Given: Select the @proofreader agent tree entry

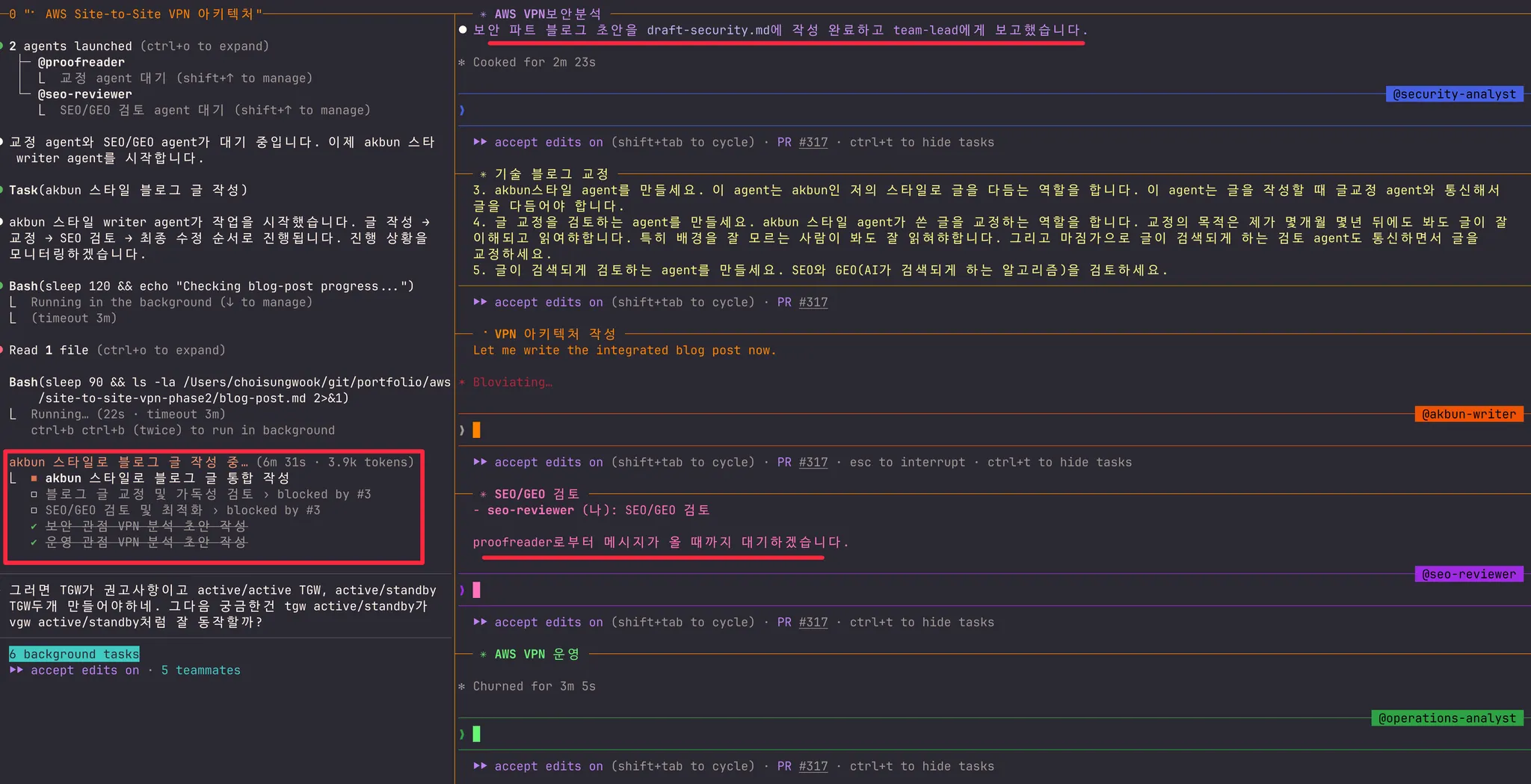Looking at the screenshot, I should pyautogui.click(x=81, y=63).
